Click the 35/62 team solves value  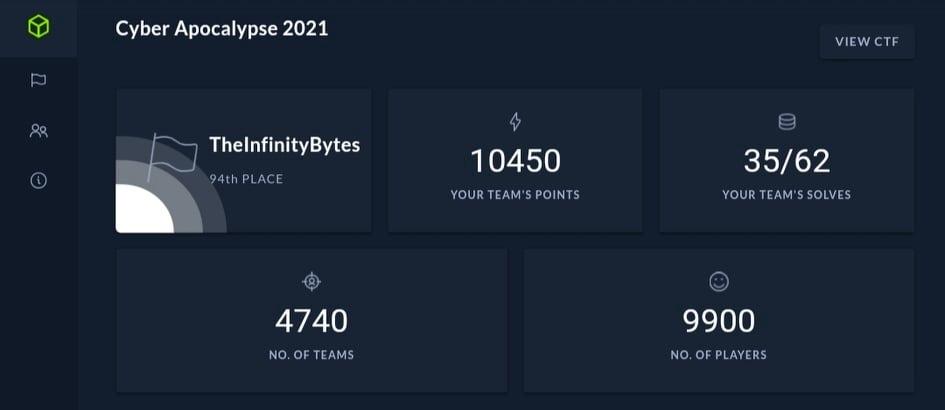[786, 161]
